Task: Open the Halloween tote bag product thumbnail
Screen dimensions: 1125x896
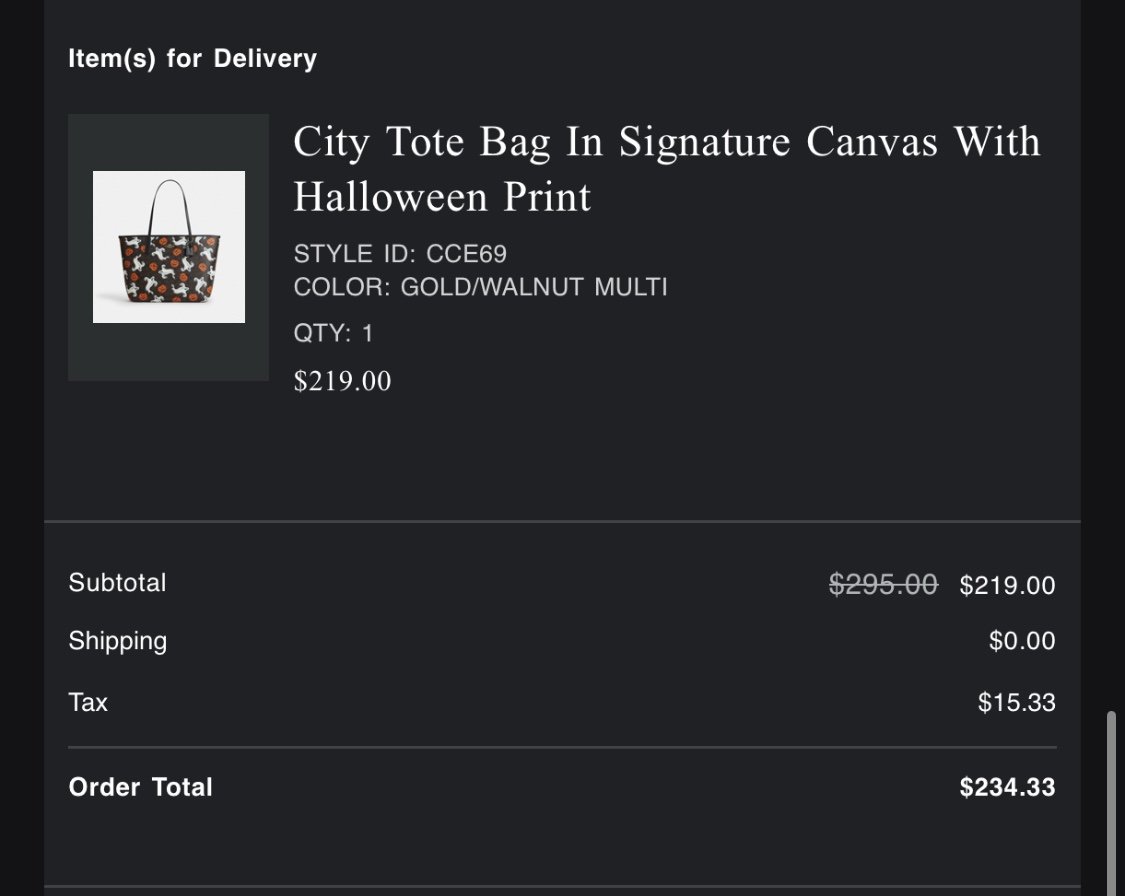Action: pyautogui.click(x=169, y=247)
